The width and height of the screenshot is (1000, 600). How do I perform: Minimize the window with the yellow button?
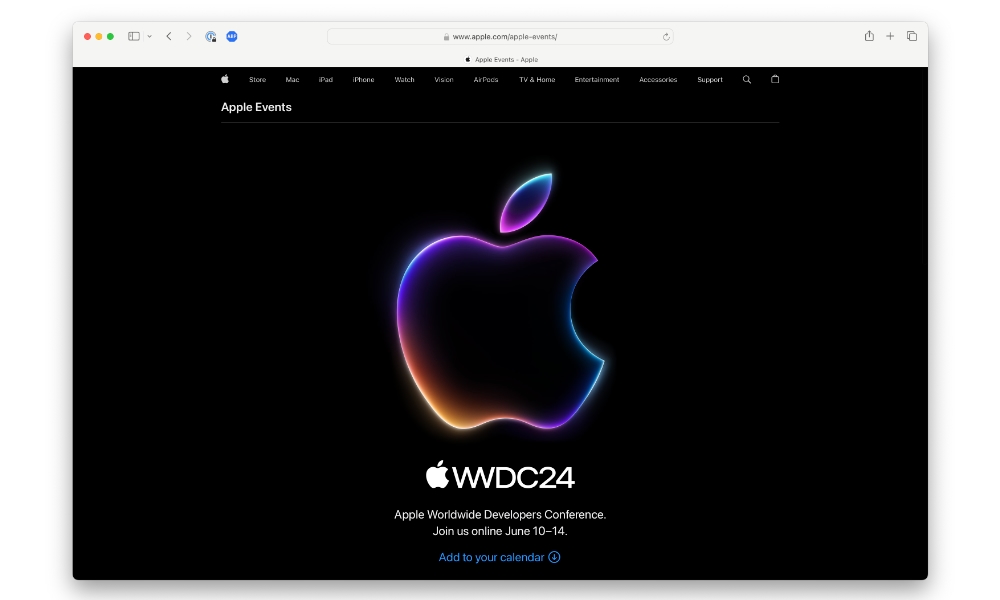tap(99, 36)
